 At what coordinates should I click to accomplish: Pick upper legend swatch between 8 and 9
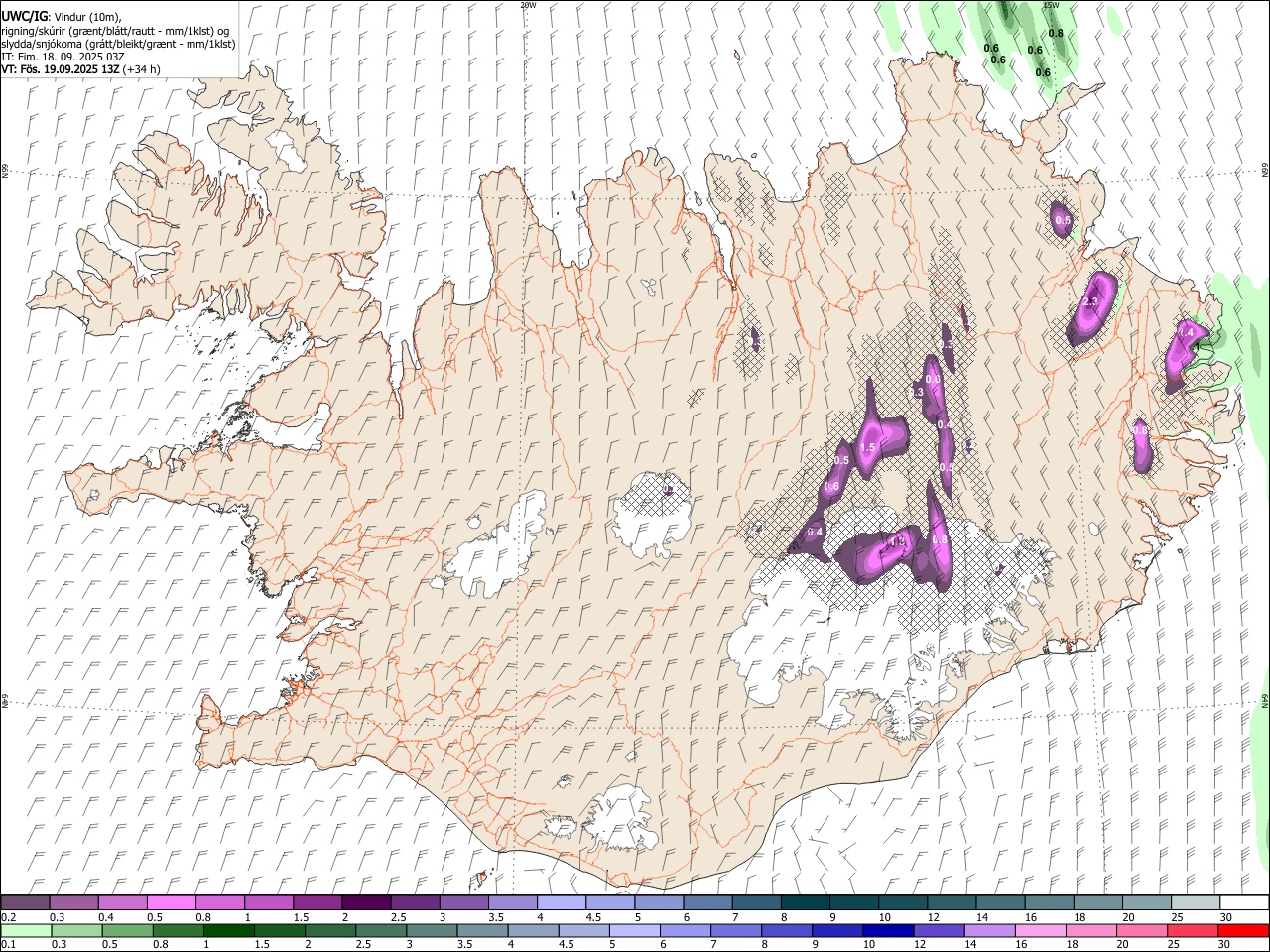805,902
